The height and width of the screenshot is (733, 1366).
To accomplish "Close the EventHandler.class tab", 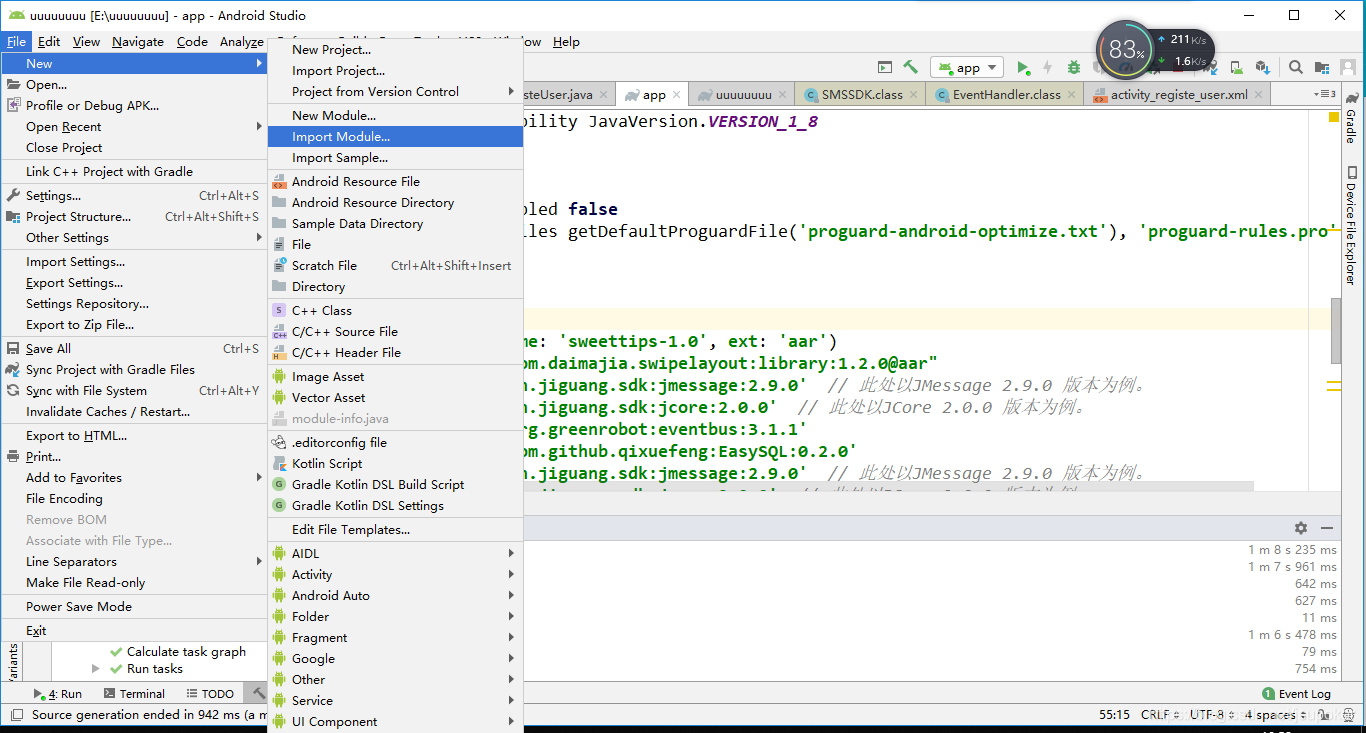I will click(x=1072, y=94).
